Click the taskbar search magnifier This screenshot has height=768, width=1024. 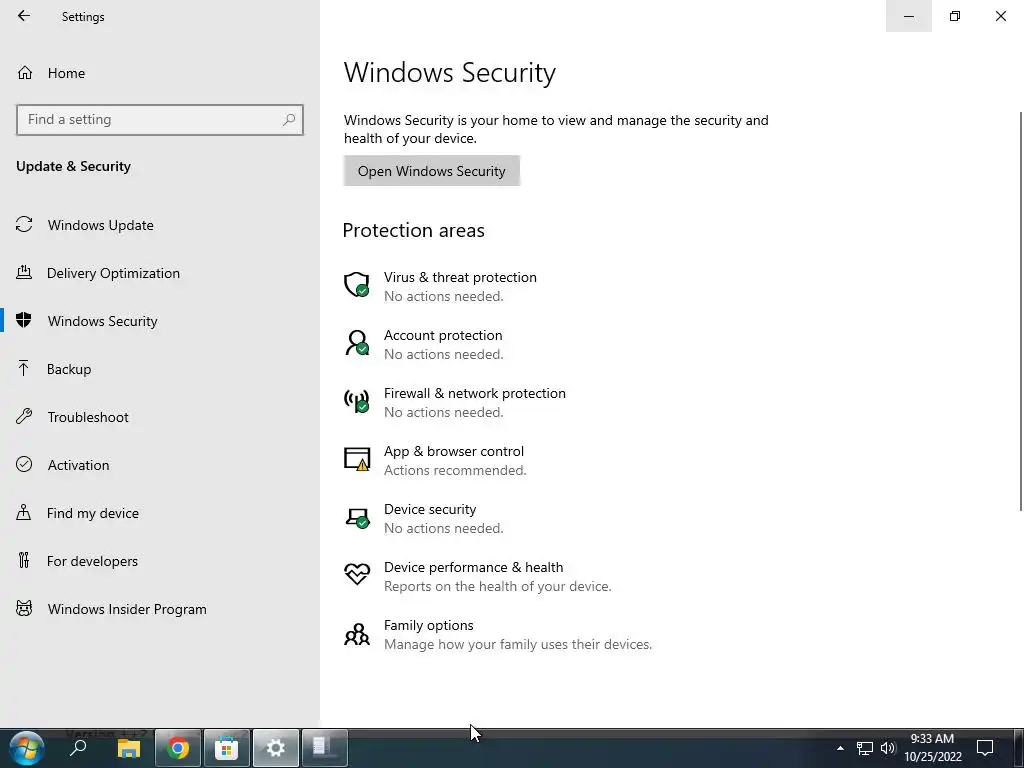point(78,748)
